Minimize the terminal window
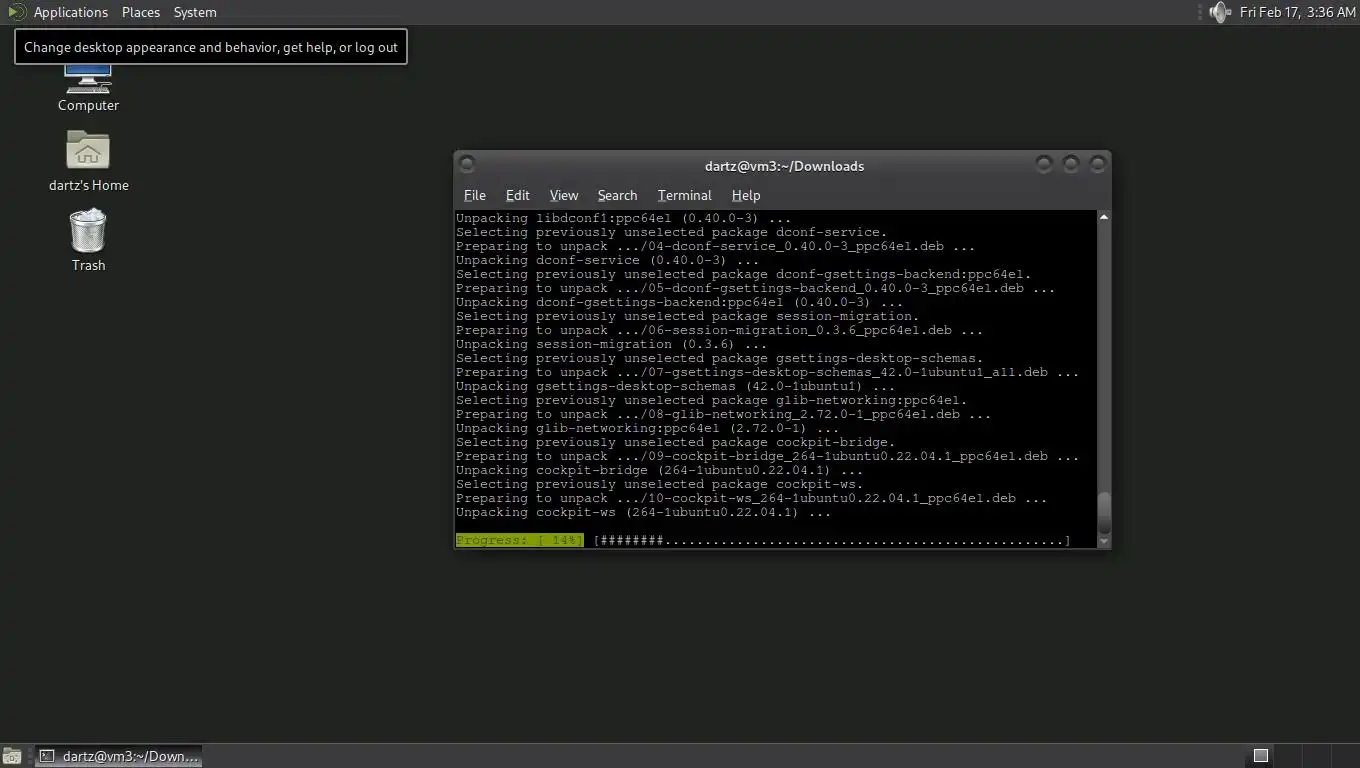Image resolution: width=1360 pixels, height=768 pixels. (x=1044, y=163)
